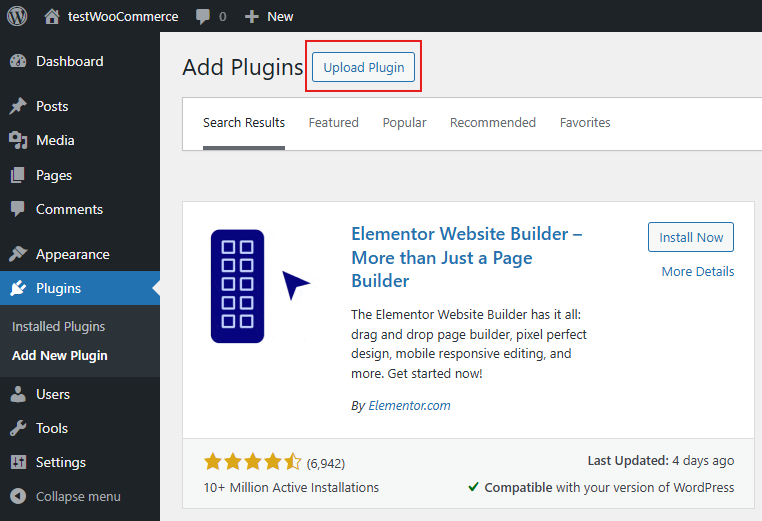Click the WordPress logo icon
Image resolution: width=762 pixels, height=521 pixels.
pos(17,16)
